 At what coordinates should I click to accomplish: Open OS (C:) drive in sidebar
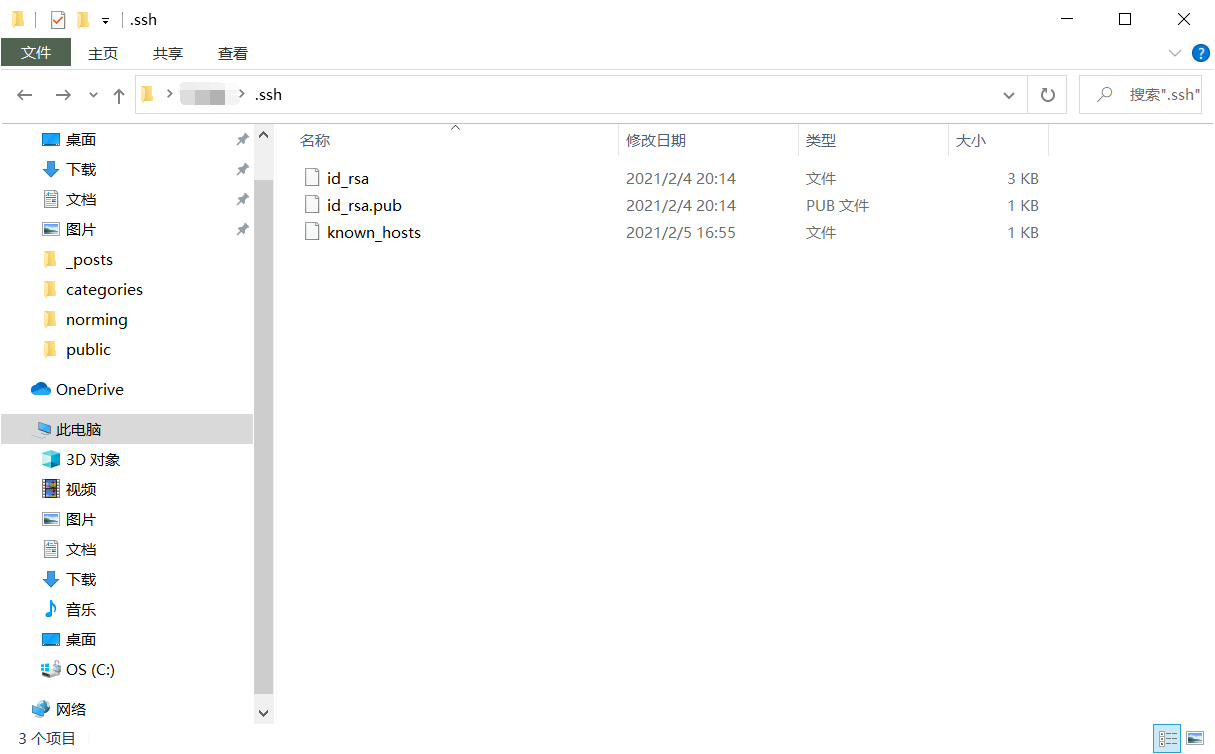pos(90,670)
